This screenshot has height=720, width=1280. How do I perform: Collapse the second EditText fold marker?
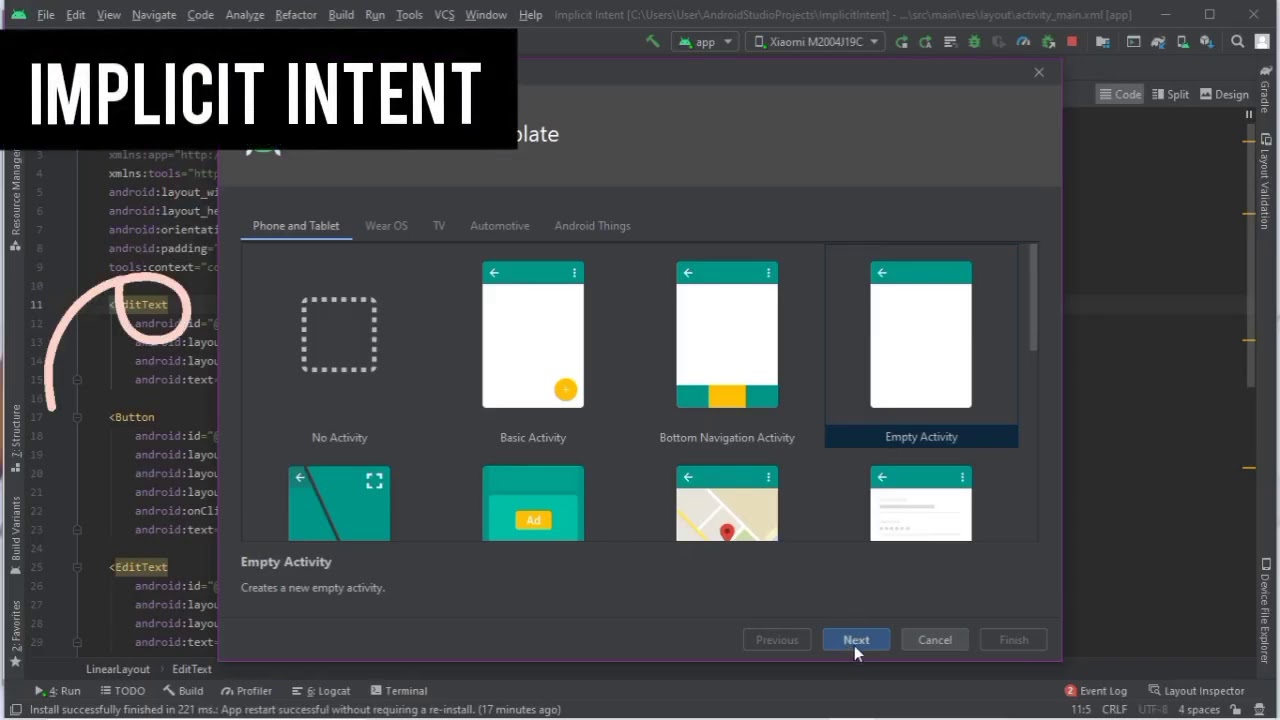[x=77, y=567]
